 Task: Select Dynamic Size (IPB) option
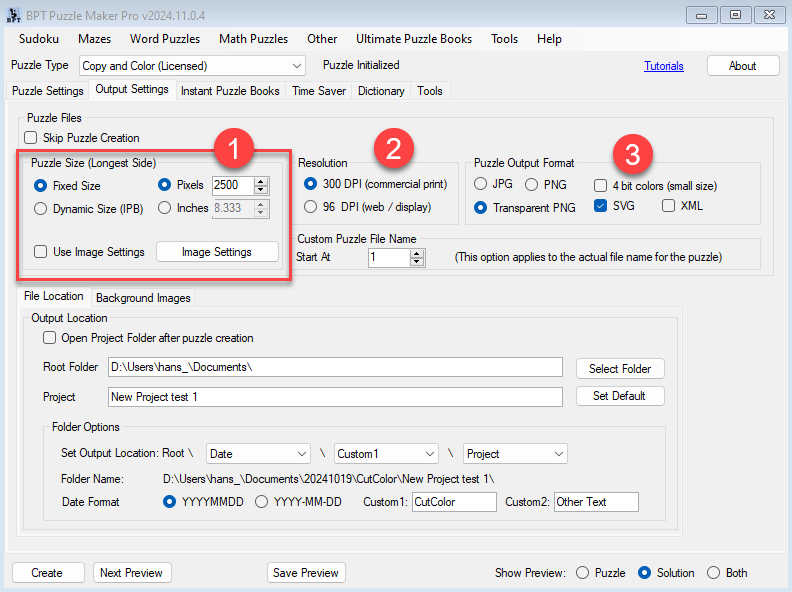click(41, 209)
